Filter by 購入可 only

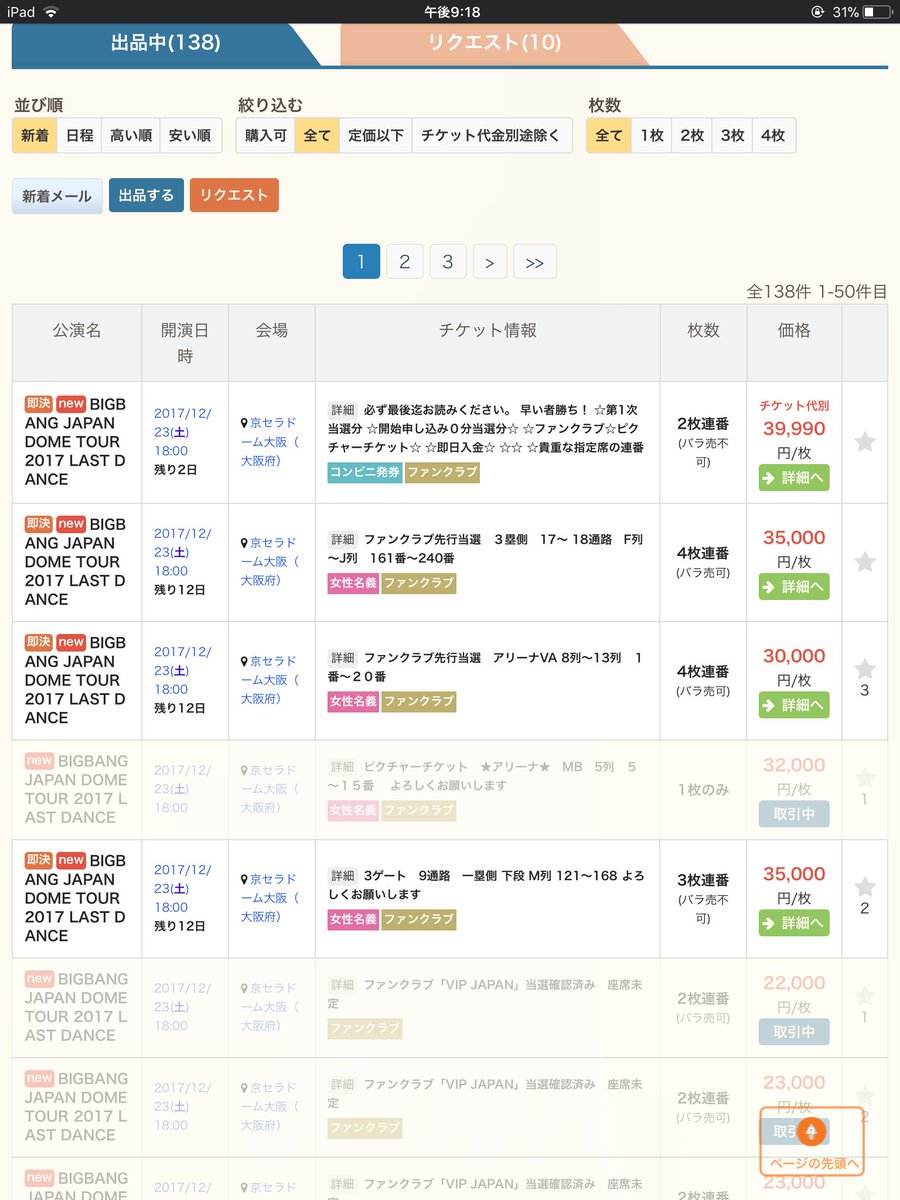(266, 135)
